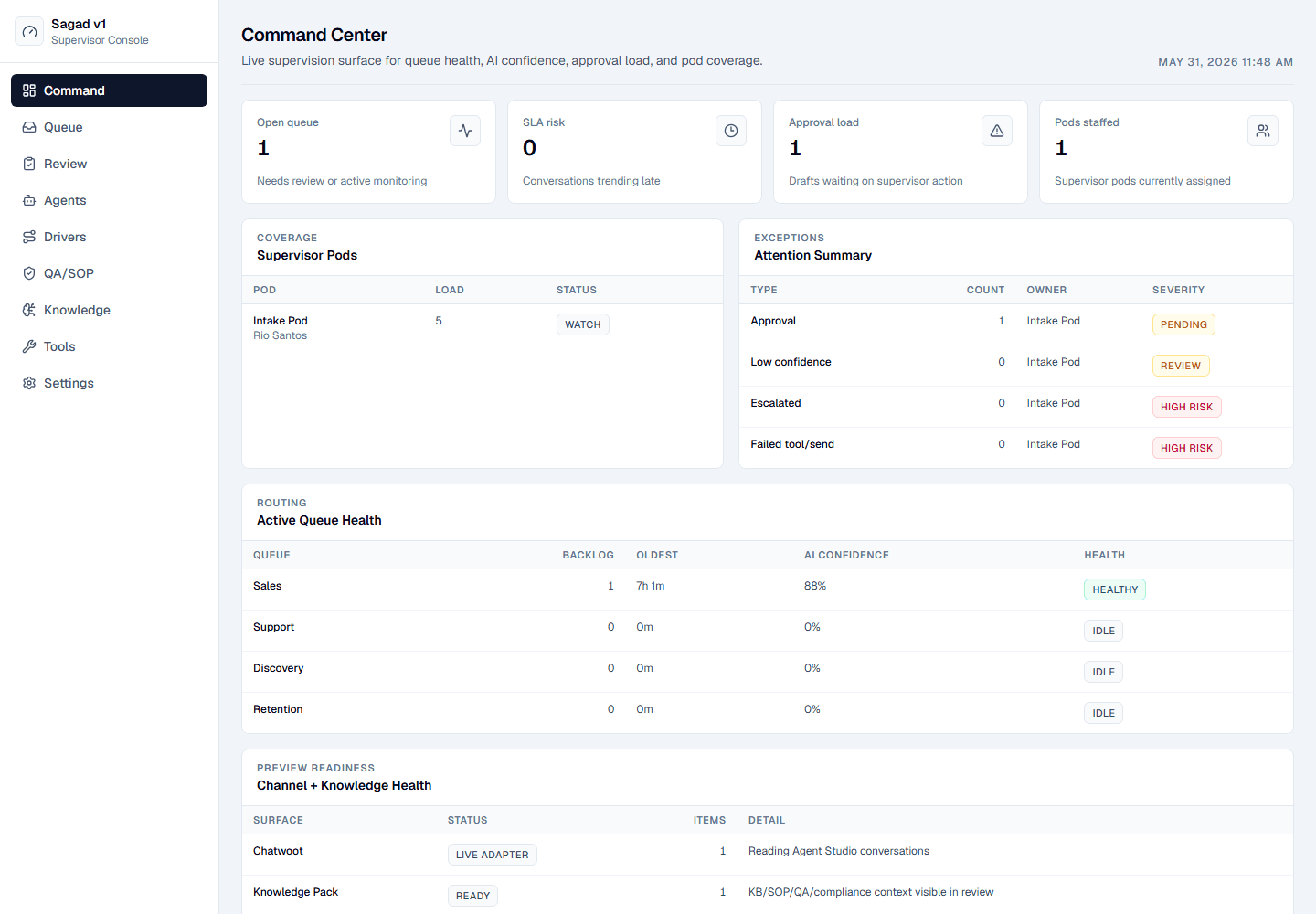Click the Escalated exception type
Image resolution: width=1316 pixels, height=914 pixels.
775,403
